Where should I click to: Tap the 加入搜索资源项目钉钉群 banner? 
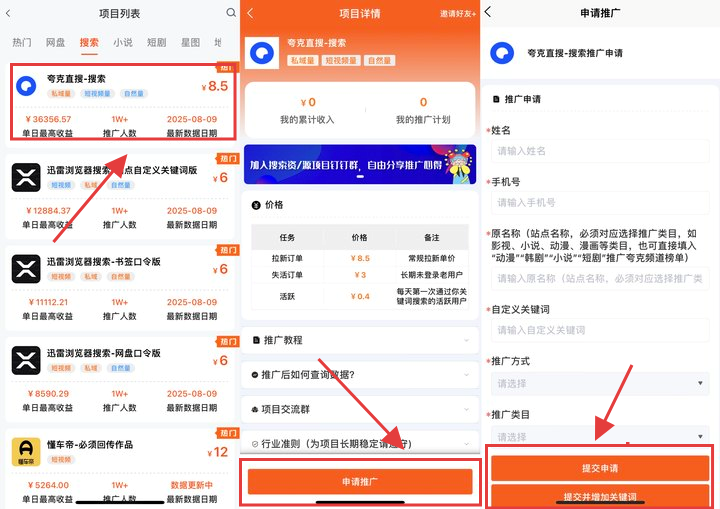point(360,165)
